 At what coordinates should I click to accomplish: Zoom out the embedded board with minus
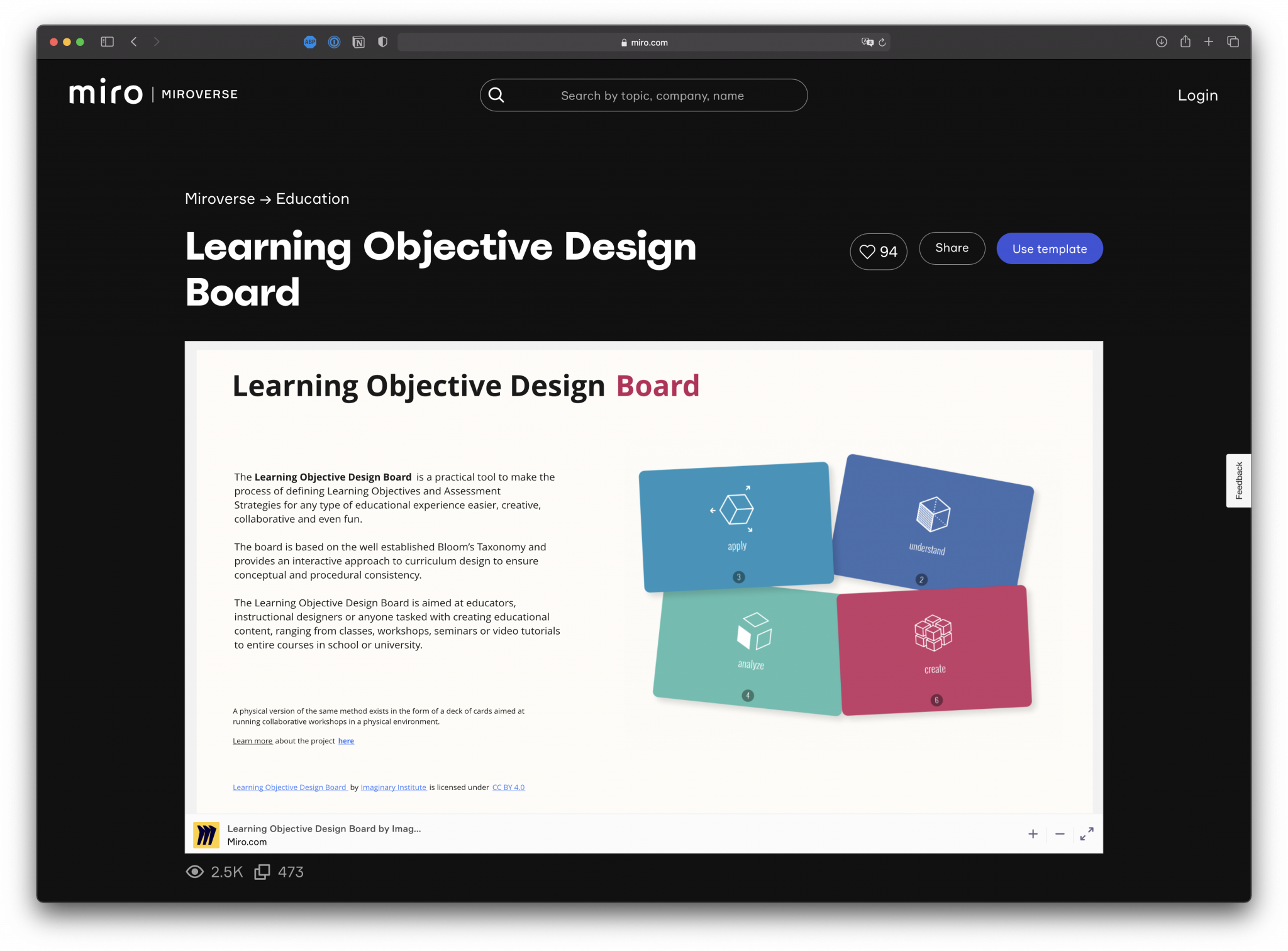tap(1059, 834)
